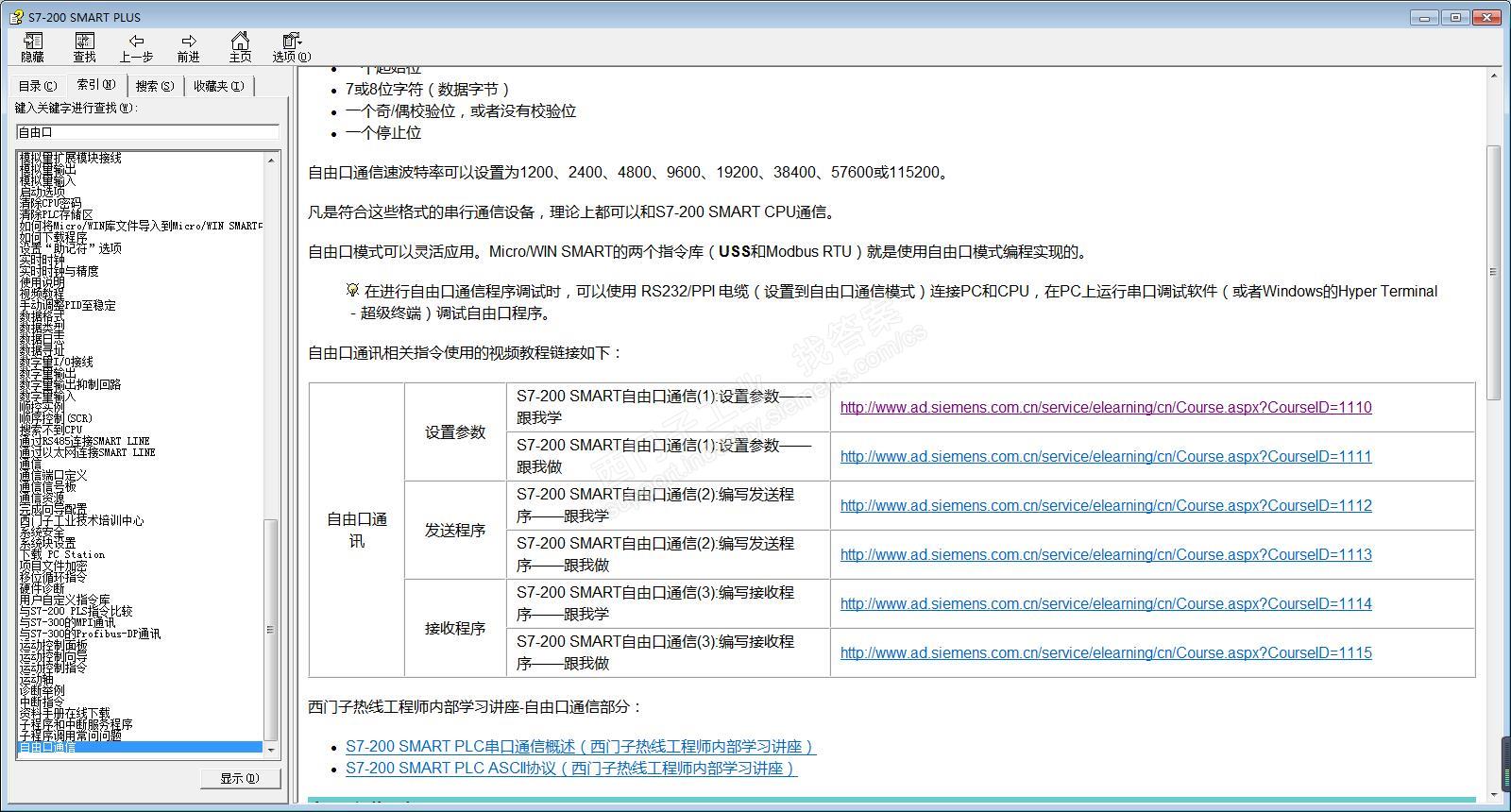The width and height of the screenshot is (1511, 812).
Task: Open the 选项 options toolbar menu
Action: 292,48
